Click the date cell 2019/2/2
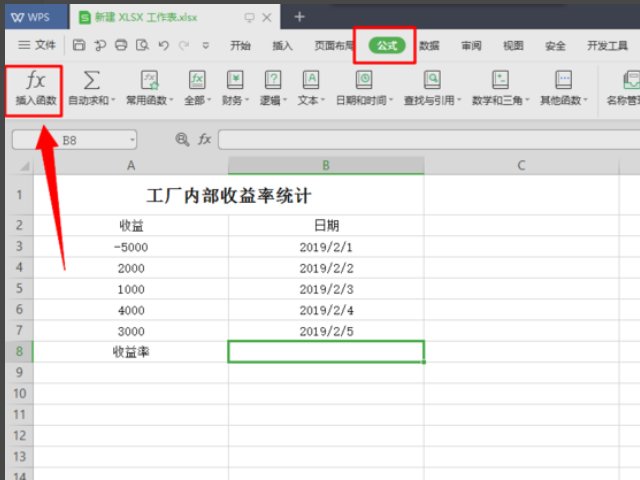This screenshot has width=640, height=480. point(326,268)
